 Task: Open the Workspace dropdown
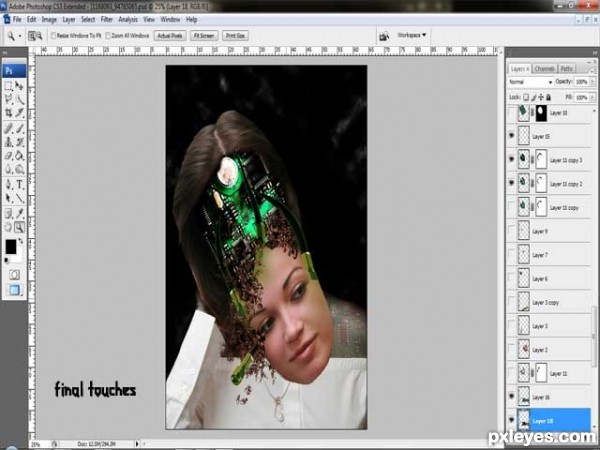pos(411,35)
